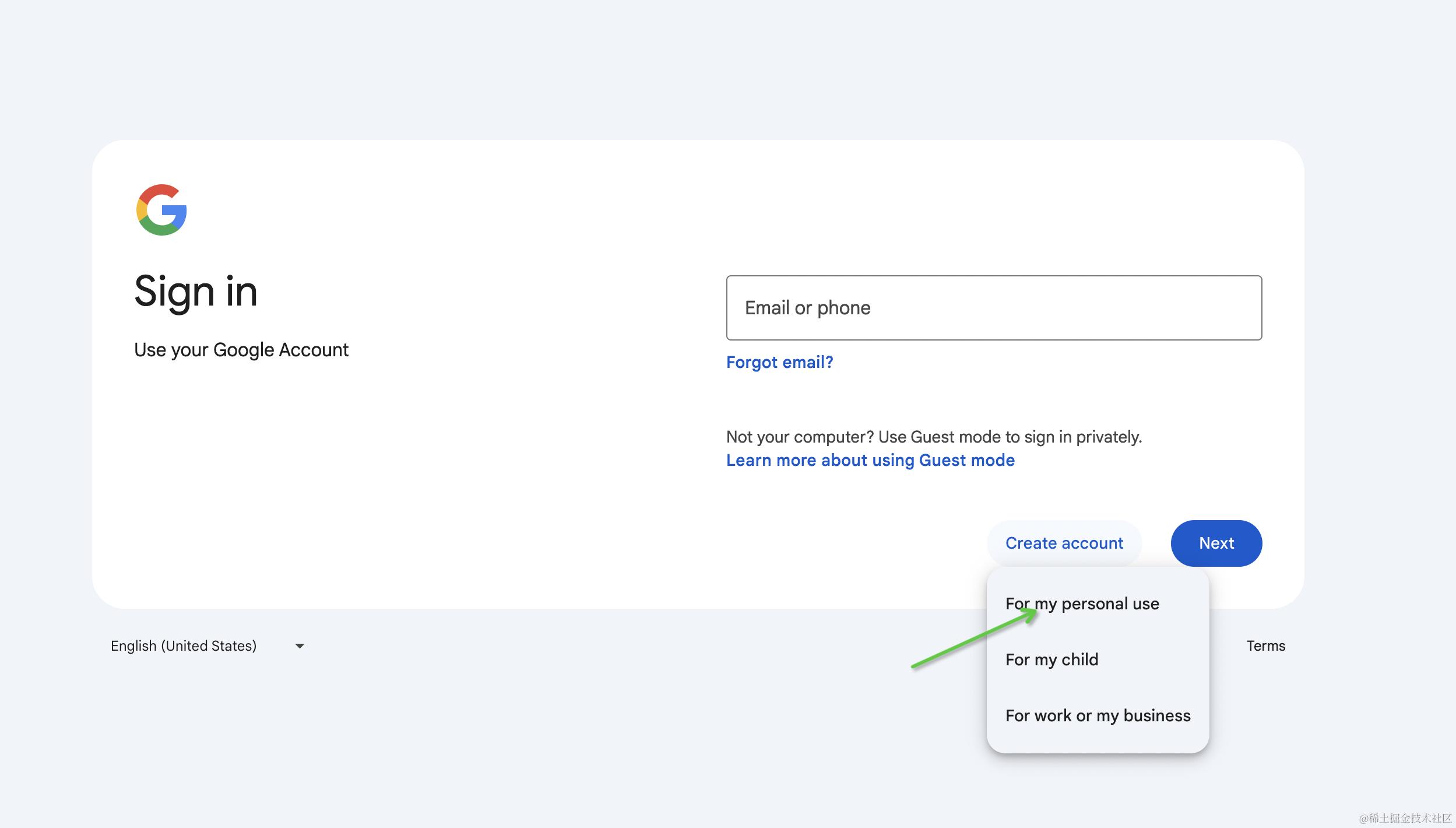The height and width of the screenshot is (828, 1456).
Task: Open the Terms link
Action: (1265, 645)
